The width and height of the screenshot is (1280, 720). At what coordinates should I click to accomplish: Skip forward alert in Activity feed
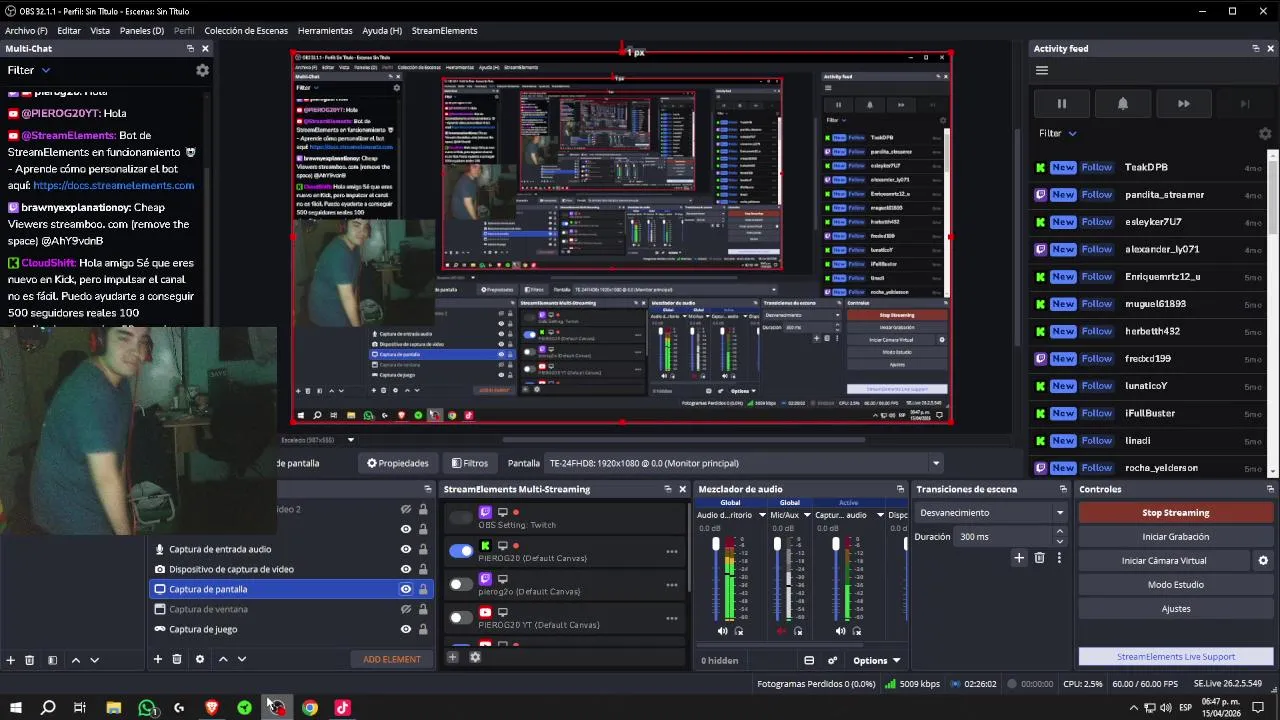(1183, 103)
